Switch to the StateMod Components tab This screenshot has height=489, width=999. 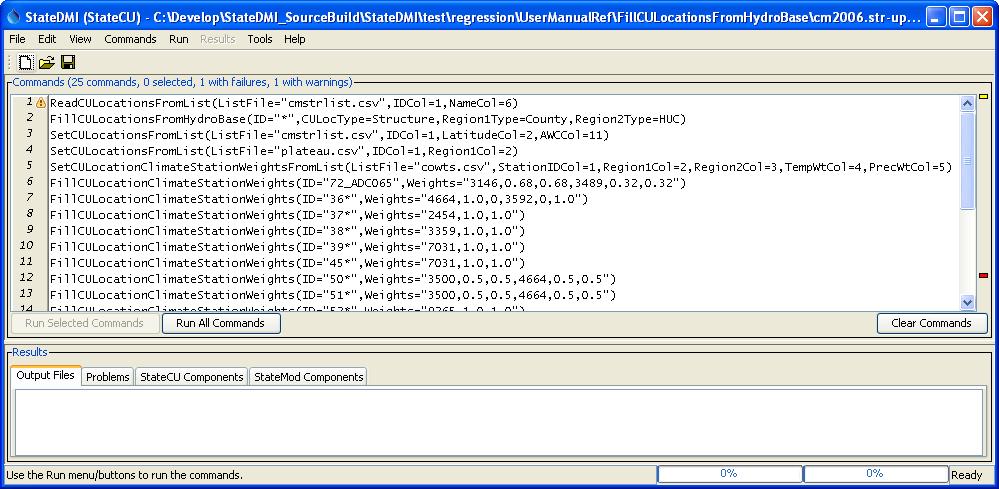[308, 377]
